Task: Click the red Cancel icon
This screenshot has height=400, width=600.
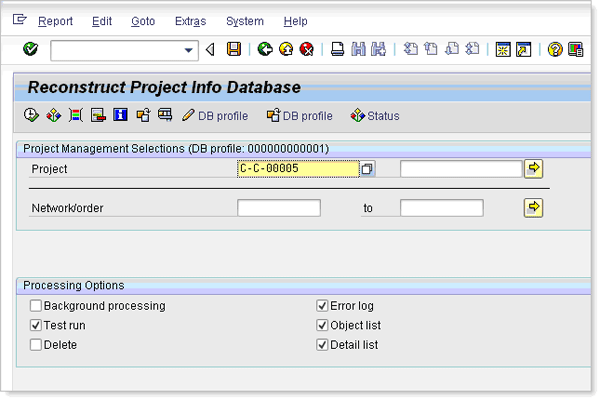Action: pyautogui.click(x=307, y=49)
